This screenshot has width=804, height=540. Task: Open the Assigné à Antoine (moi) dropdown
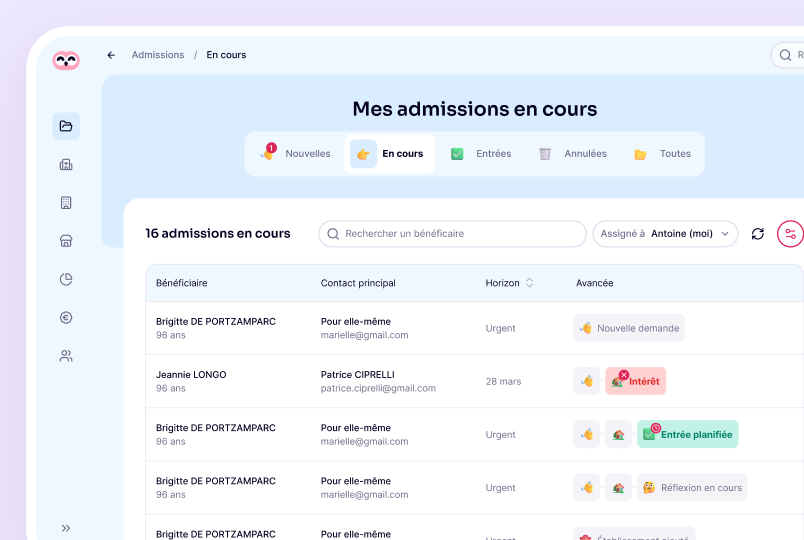click(x=665, y=234)
